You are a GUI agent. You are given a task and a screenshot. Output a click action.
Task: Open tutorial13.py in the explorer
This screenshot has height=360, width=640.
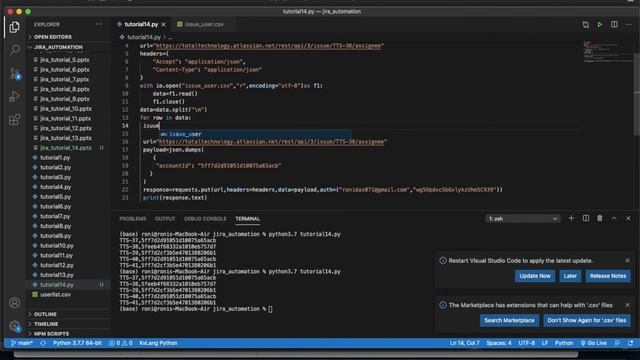tap(57, 275)
